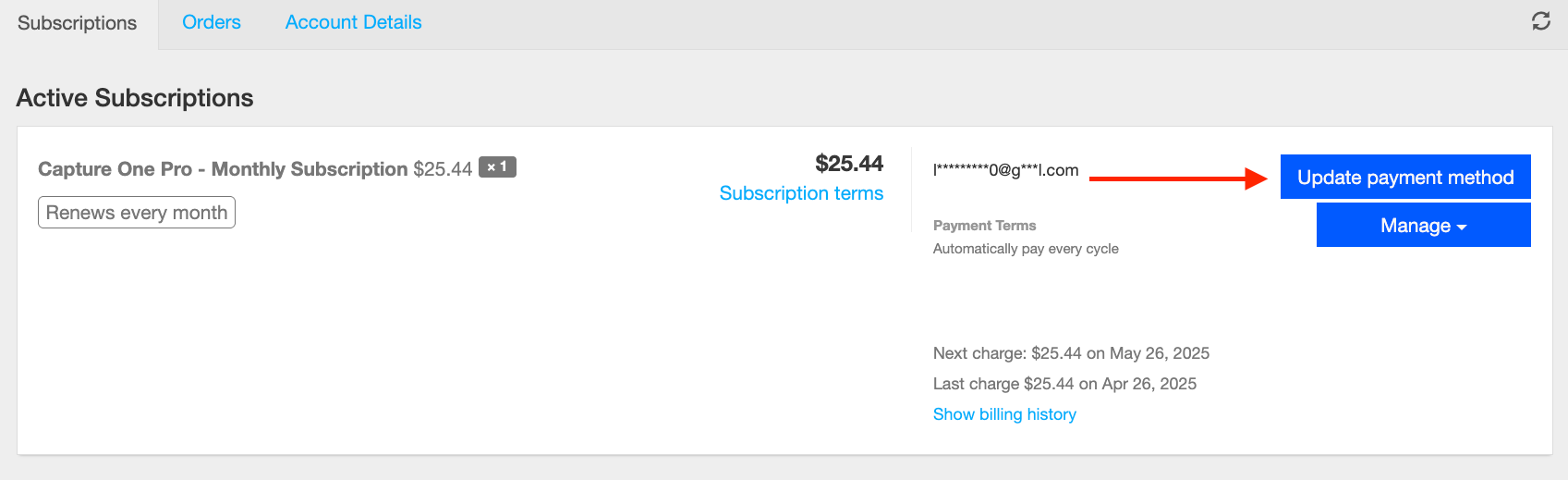This screenshot has width=1568, height=480.
Task: Click the Last charge Apr 26, 2025 line
Action: (1064, 384)
